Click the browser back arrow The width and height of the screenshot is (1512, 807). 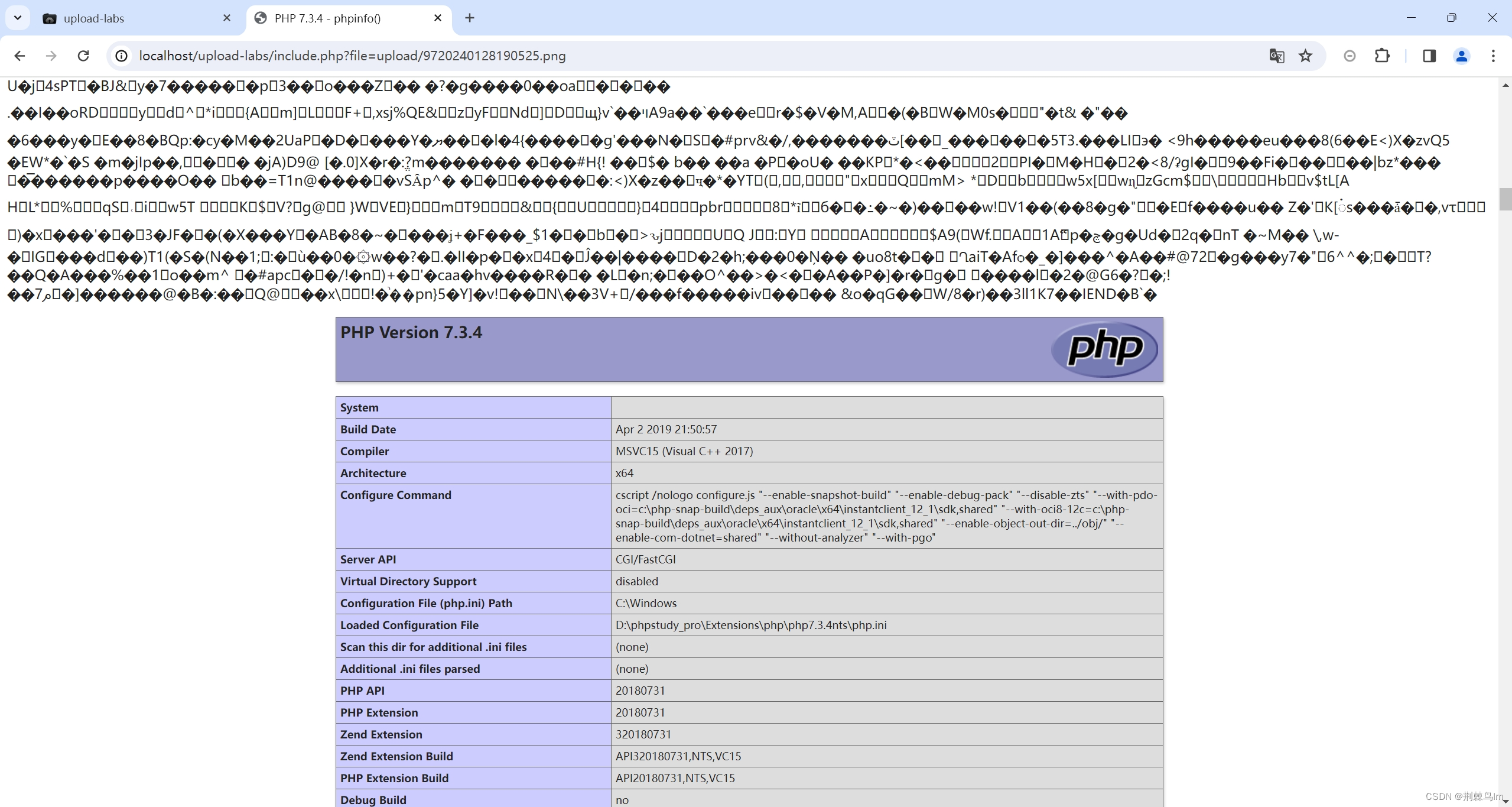coord(19,56)
